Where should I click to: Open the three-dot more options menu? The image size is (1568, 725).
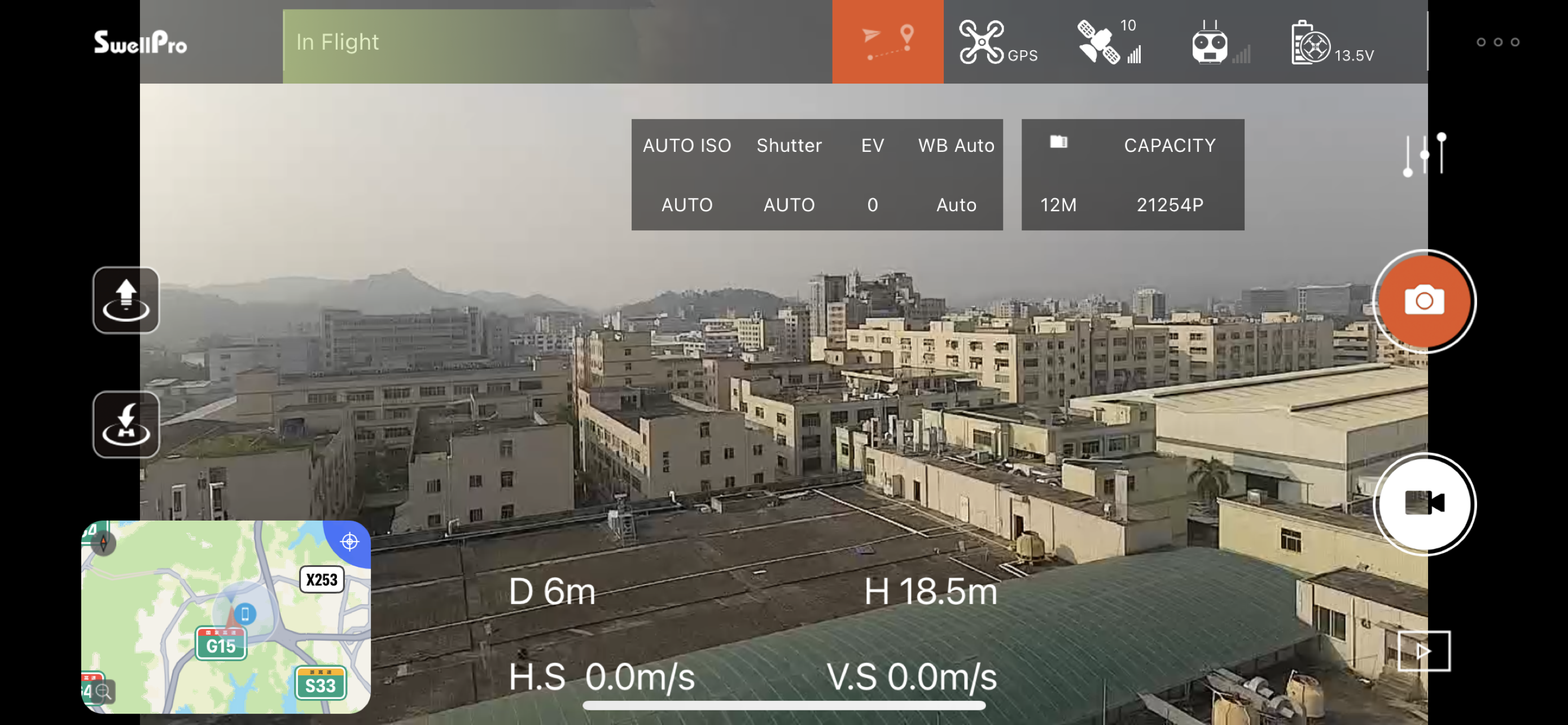coord(1497,42)
